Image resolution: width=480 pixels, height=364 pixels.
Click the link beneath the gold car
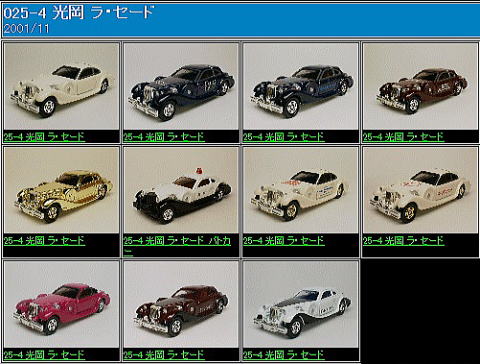pos(44,240)
